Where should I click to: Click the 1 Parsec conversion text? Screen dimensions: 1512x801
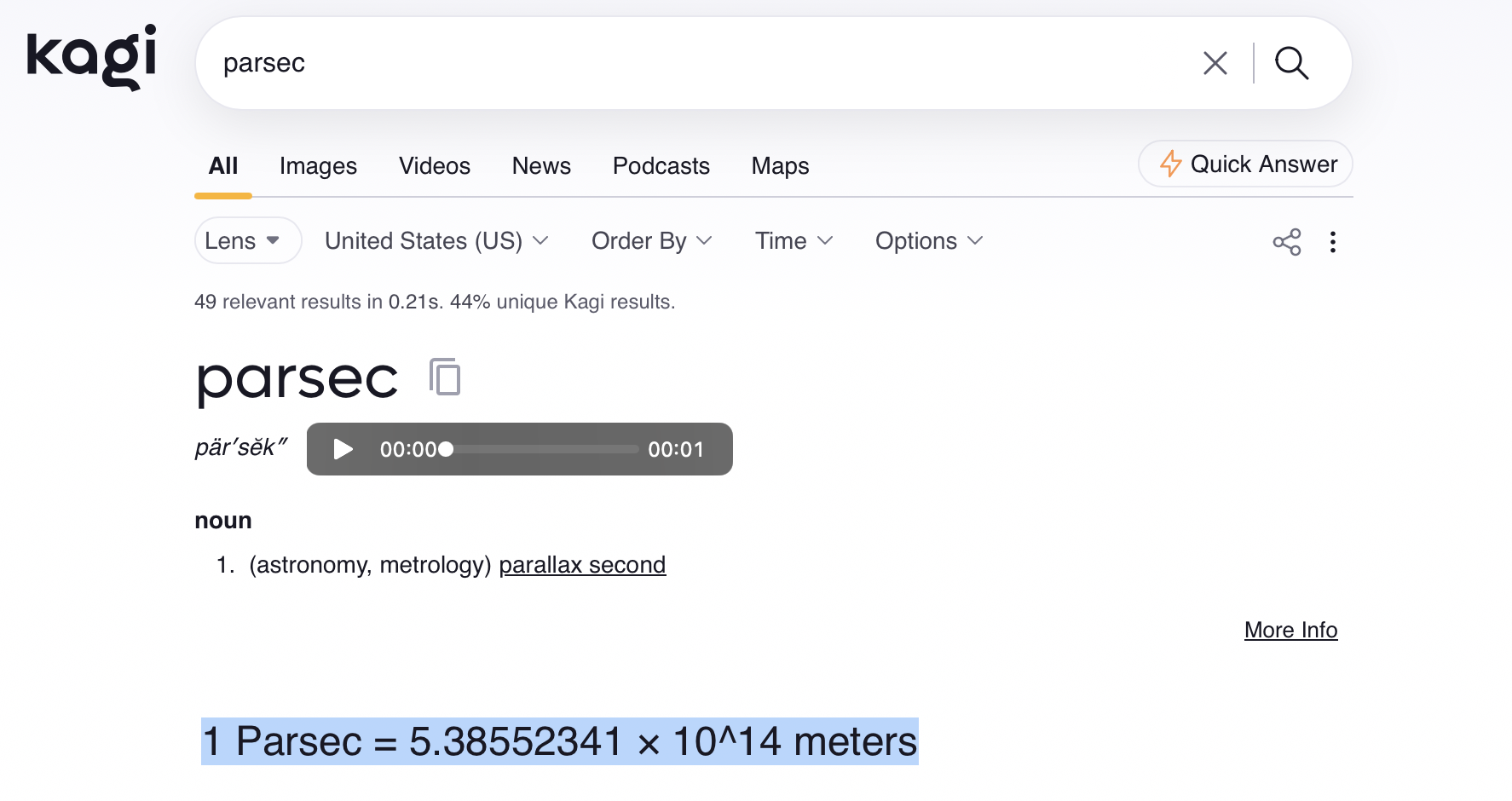pyautogui.click(x=560, y=741)
